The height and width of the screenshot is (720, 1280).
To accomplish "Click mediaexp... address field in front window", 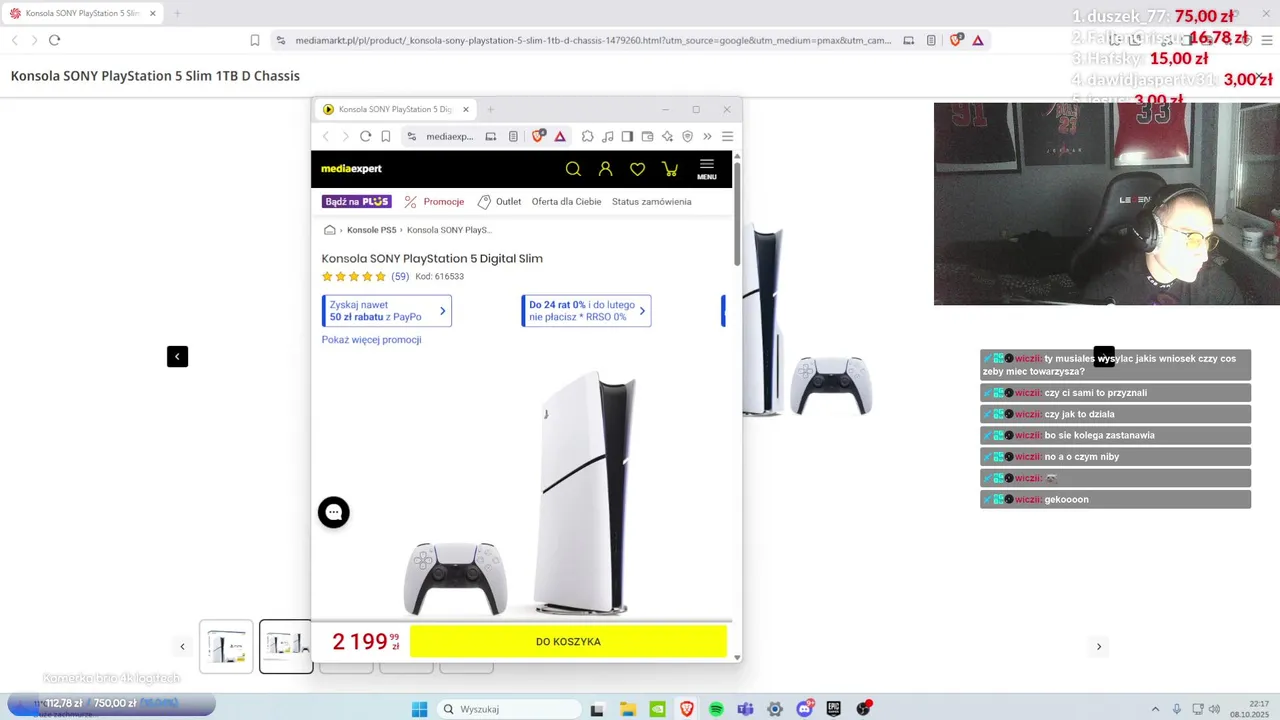I will click(450, 136).
